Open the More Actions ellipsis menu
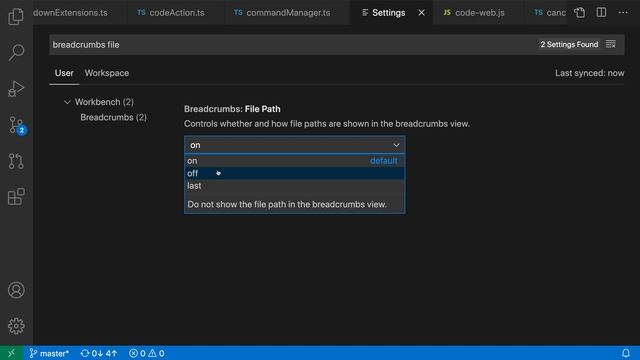 point(623,13)
